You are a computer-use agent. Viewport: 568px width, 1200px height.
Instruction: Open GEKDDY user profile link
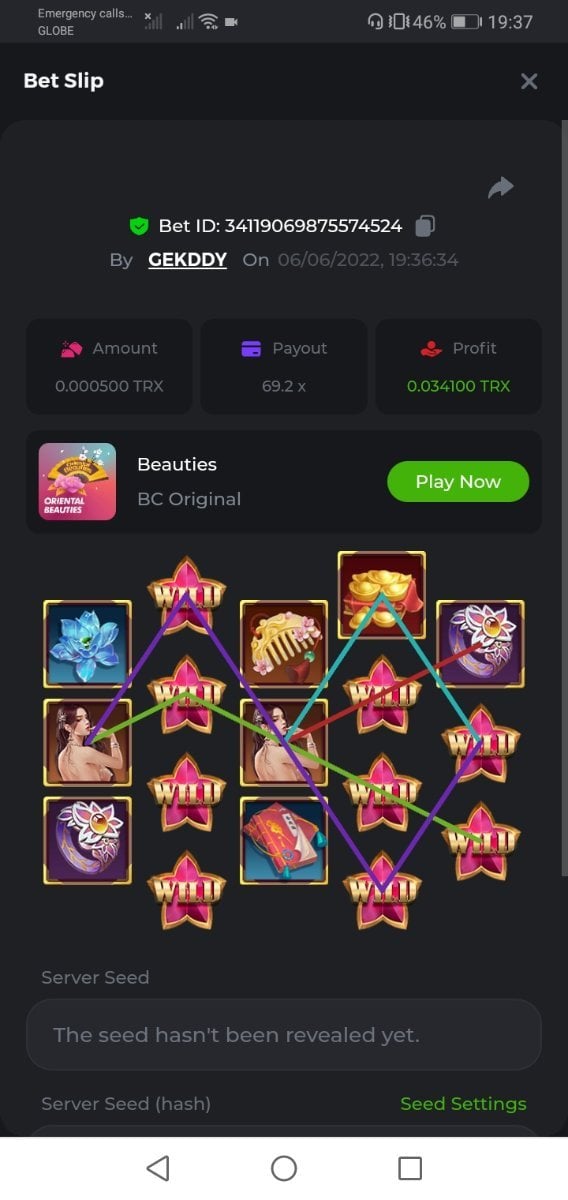pyautogui.click(x=188, y=260)
